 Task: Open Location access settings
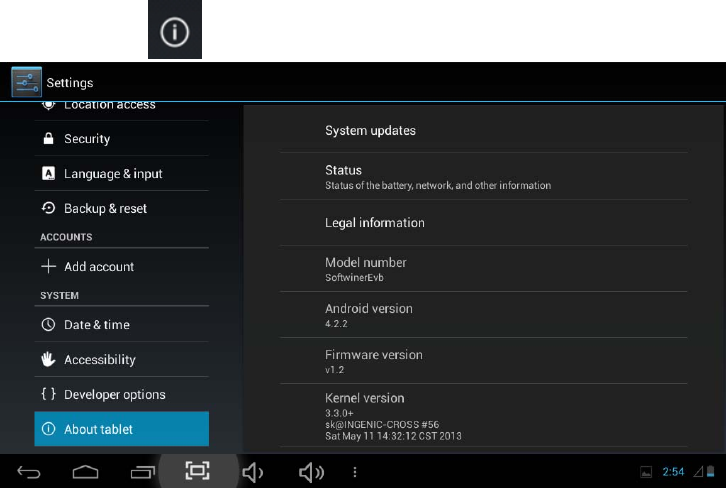pos(121,111)
